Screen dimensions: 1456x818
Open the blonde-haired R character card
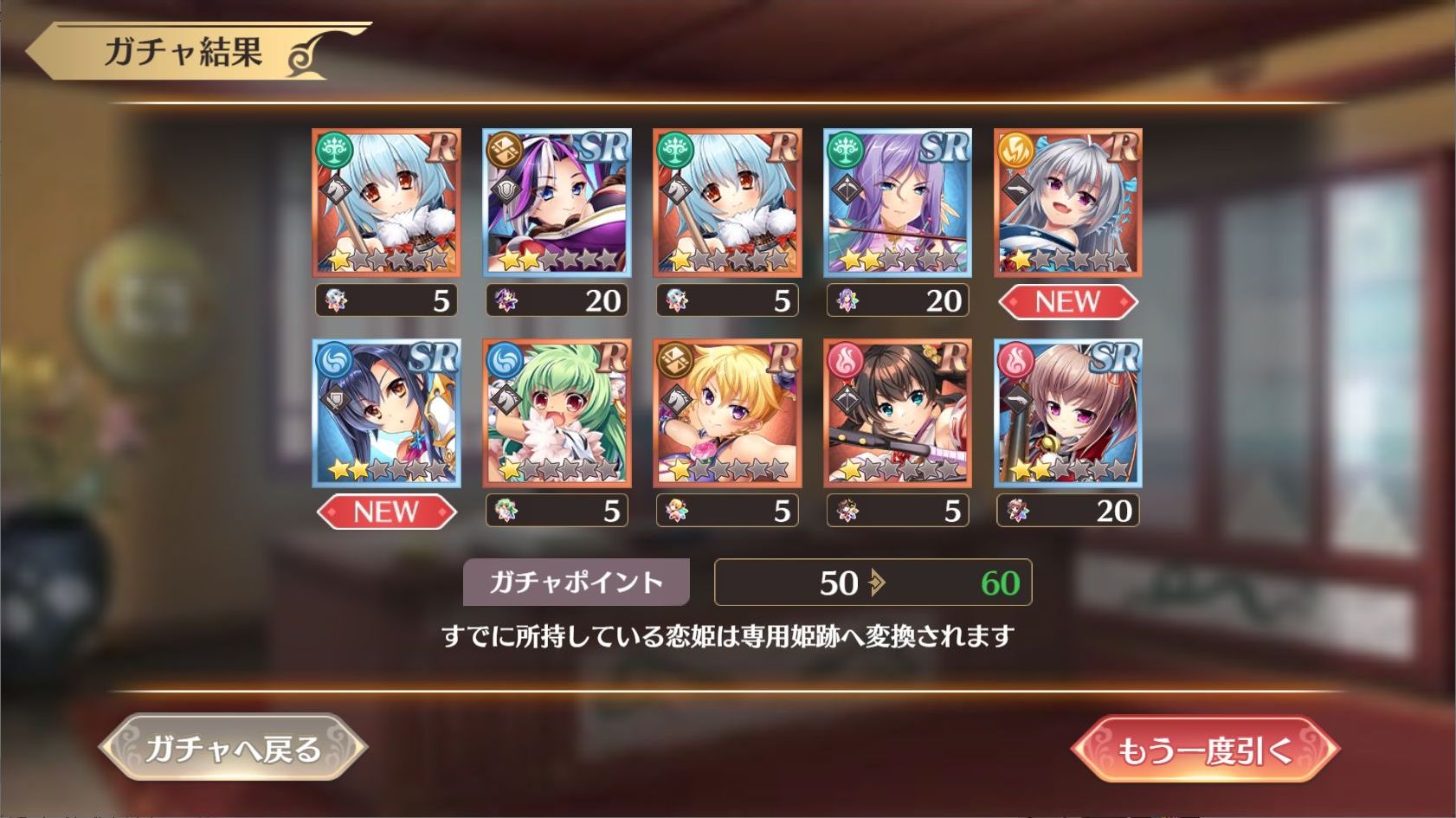(x=727, y=413)
